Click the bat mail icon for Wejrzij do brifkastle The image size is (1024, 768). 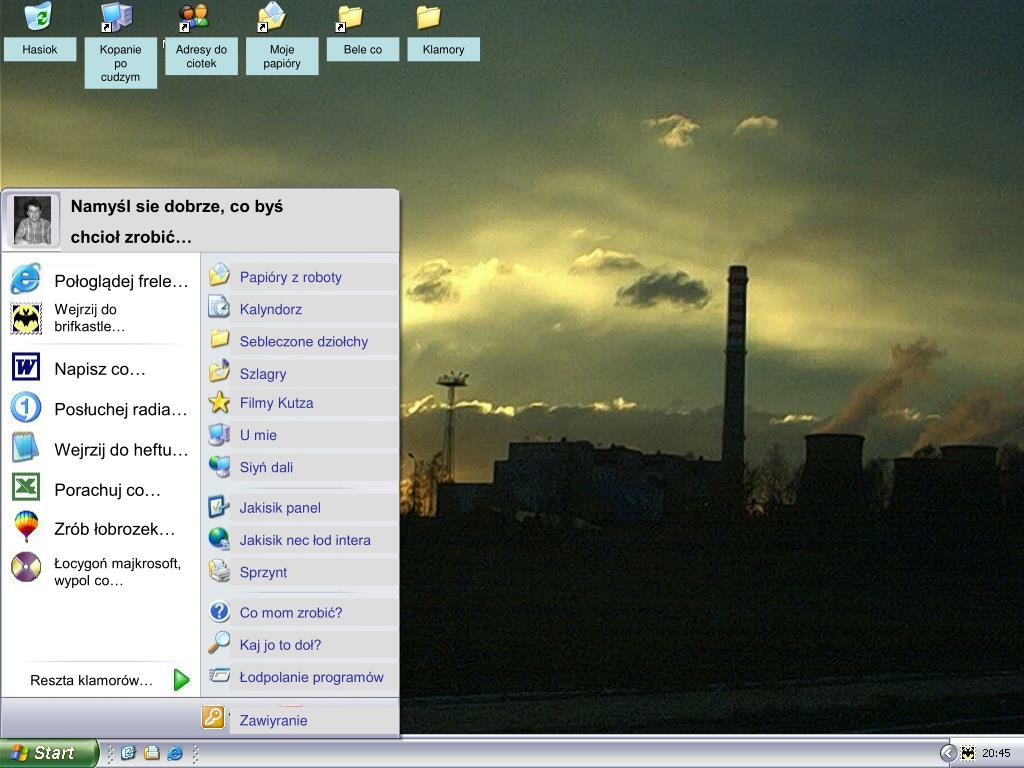coord(26,318)
